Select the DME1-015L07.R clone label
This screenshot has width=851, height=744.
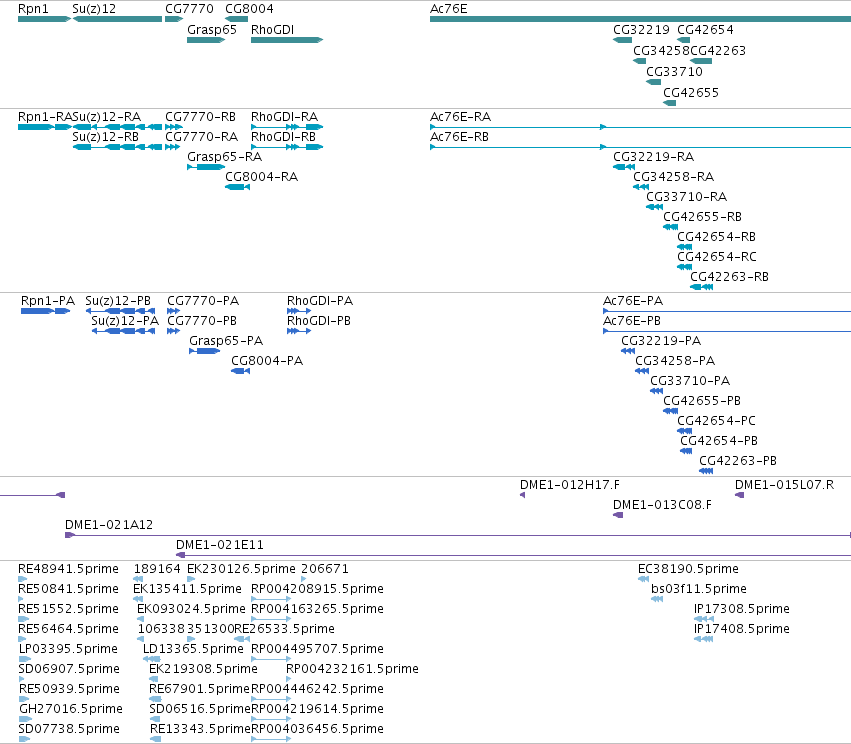pos(784,485)
